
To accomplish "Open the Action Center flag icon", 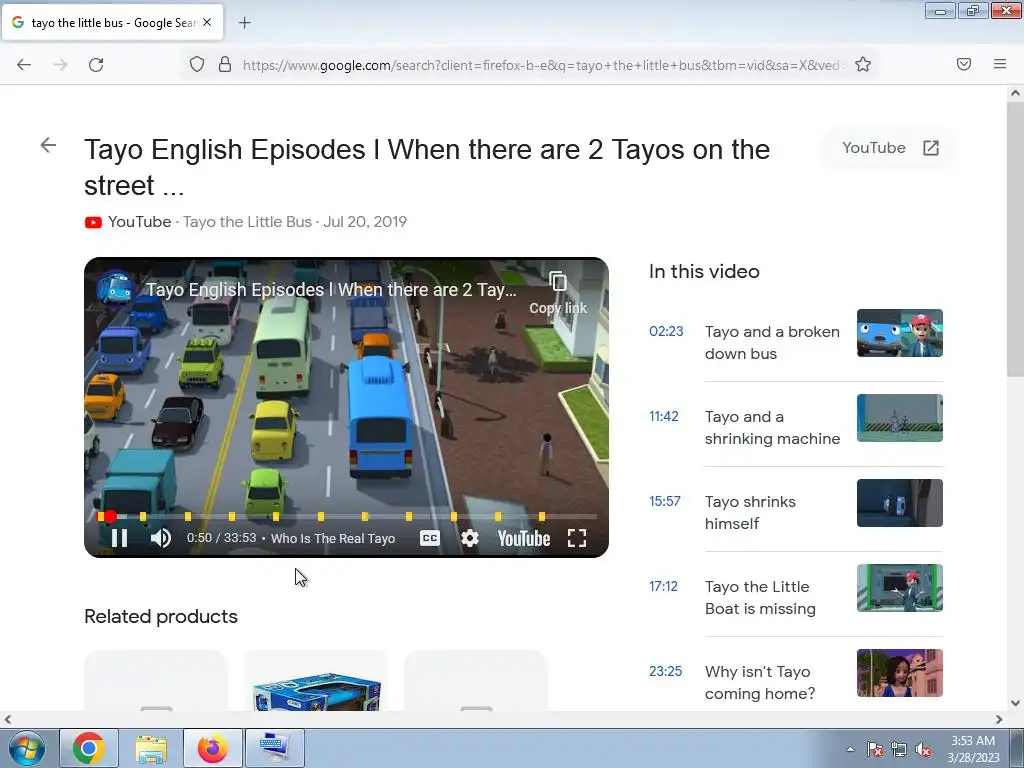I will point(875,750).
